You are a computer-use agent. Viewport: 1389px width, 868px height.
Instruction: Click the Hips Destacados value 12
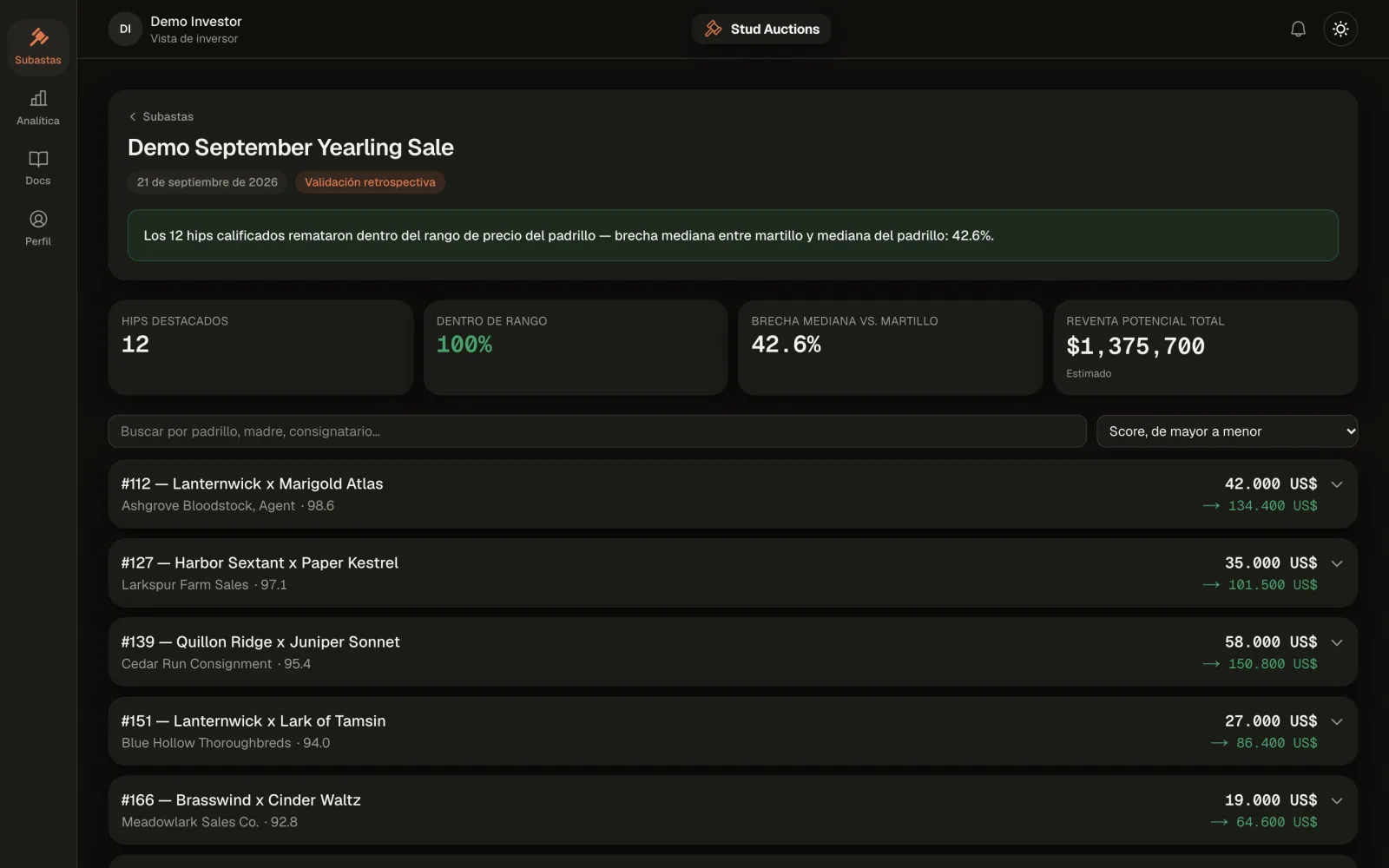coord(135,345)
